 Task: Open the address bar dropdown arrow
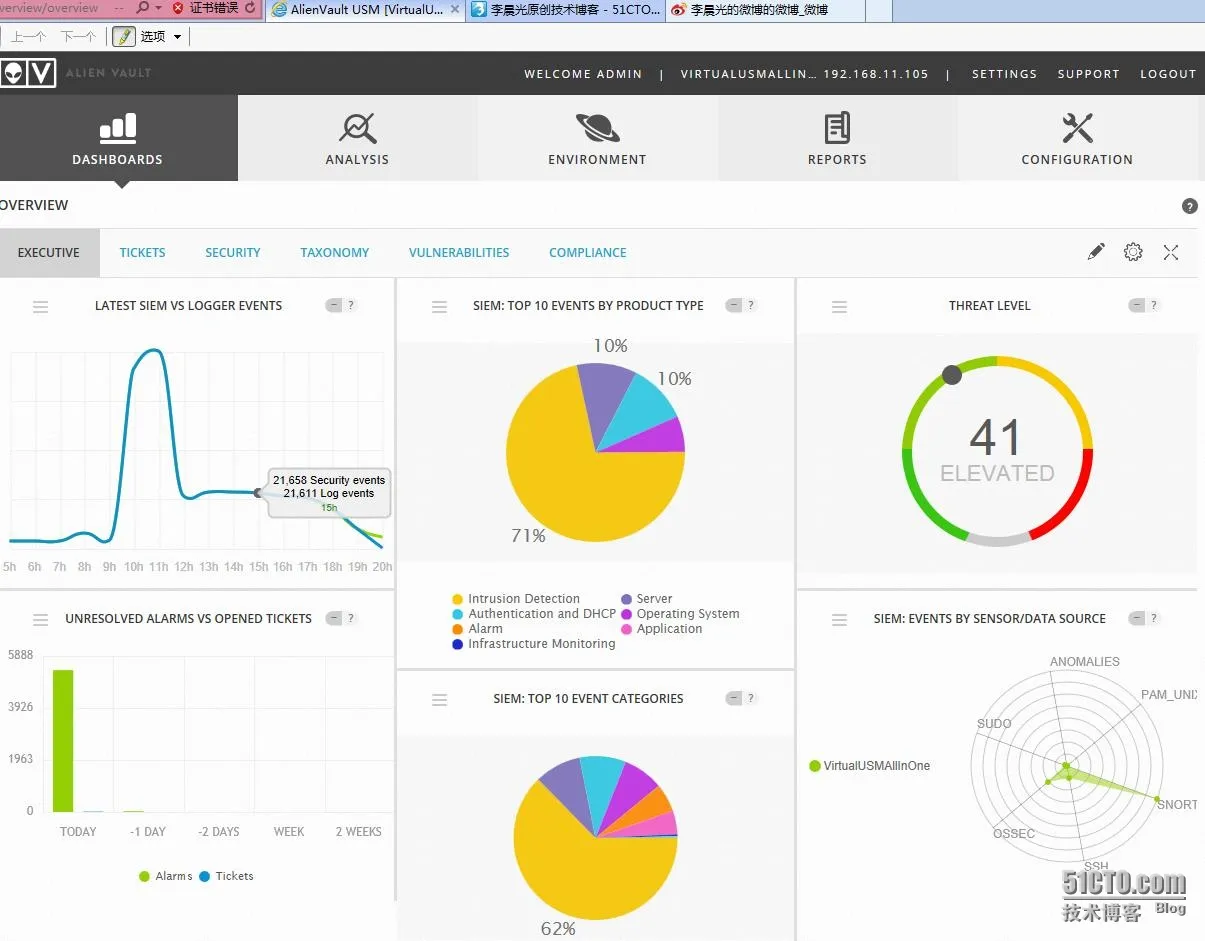click(x=159, y=8)
